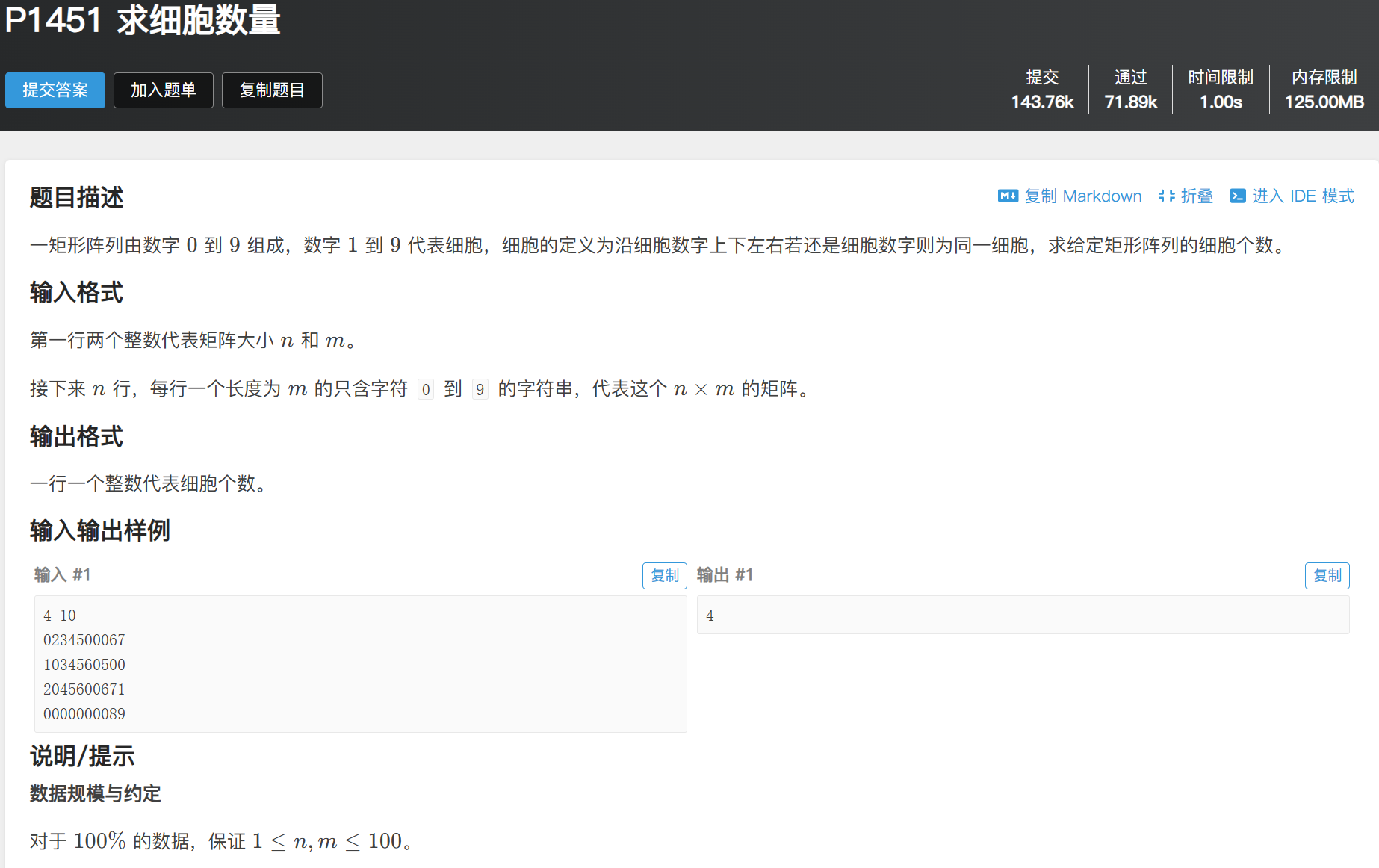This screenshot has height=868, width=1379.
Task: Click sample input line 0234500067
Action: tap(84, 640)
